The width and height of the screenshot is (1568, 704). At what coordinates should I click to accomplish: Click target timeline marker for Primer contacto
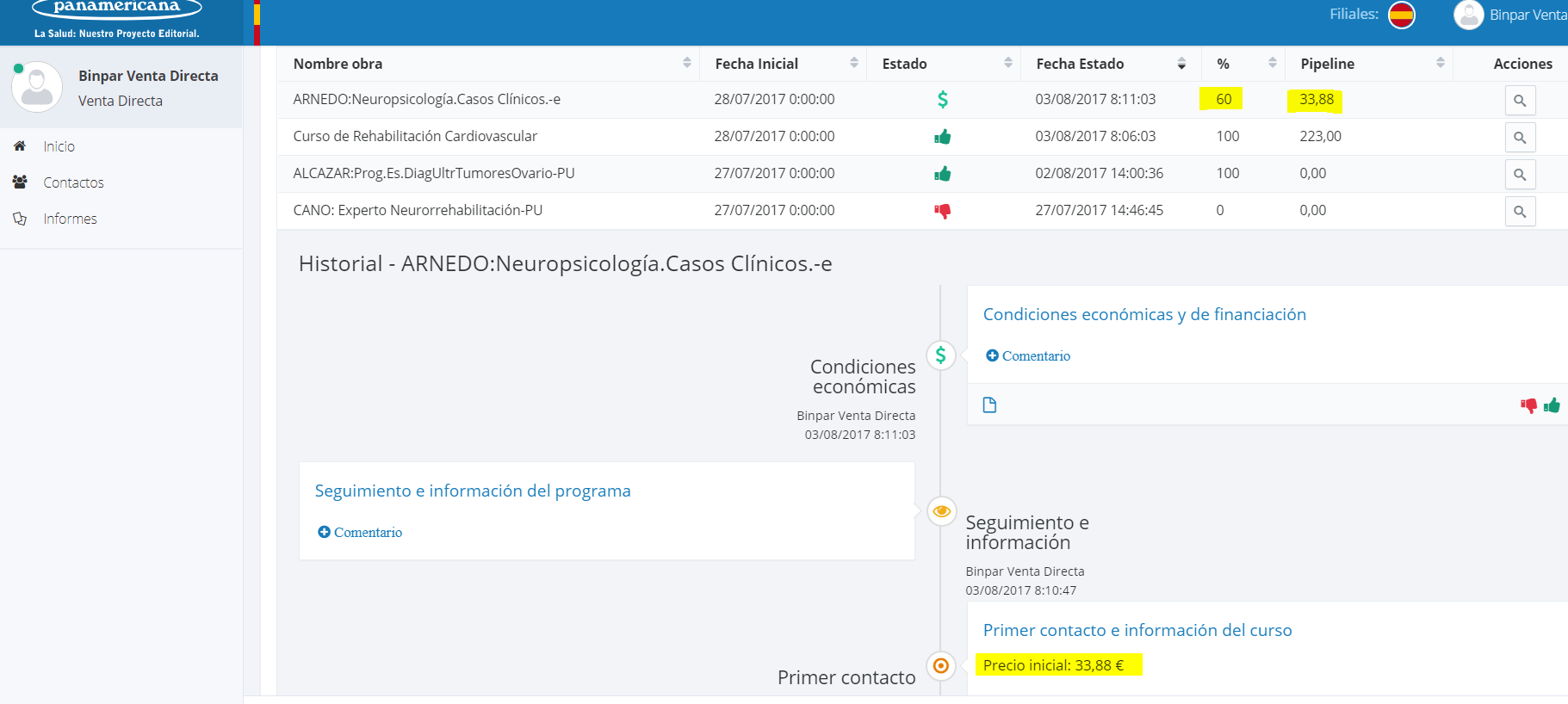[x=941, y=665]
